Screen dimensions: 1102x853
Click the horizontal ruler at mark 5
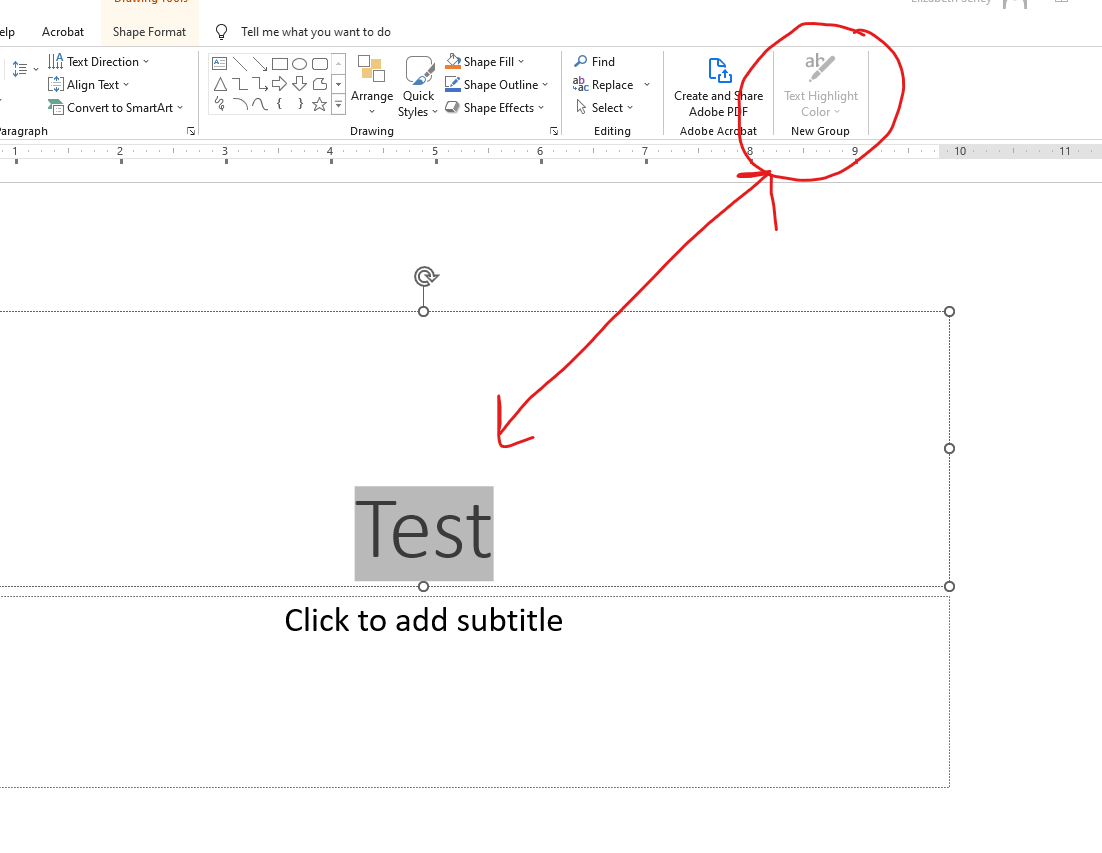click(436, 152)
